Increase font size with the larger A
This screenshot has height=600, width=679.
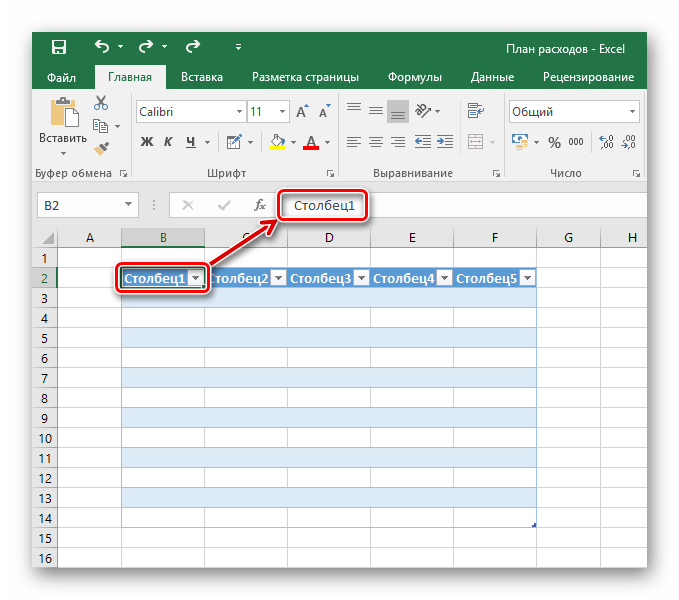[302, 112]
